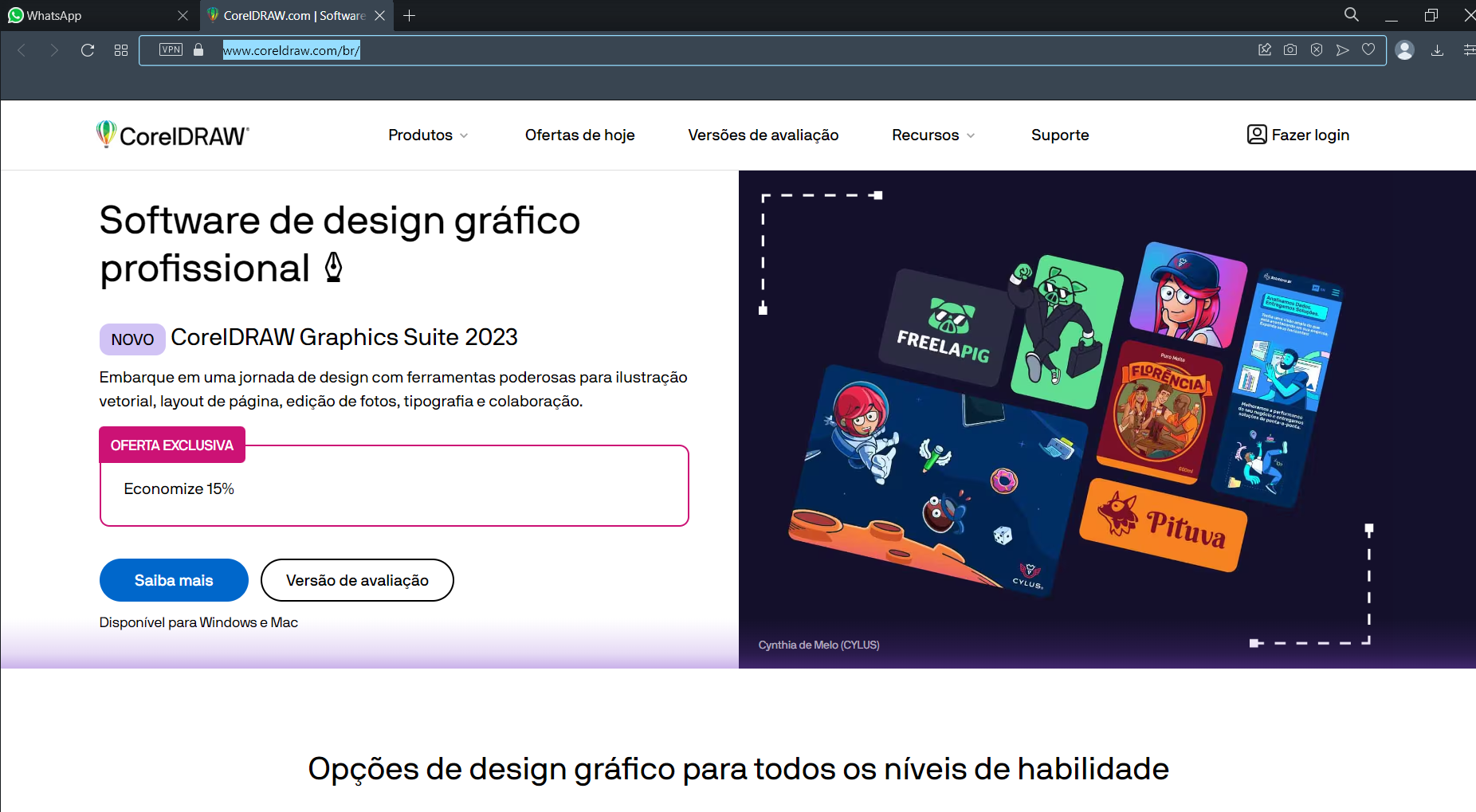Click the CorelDRAW Graphics Suite 2023 heading

tap(344, 337)
